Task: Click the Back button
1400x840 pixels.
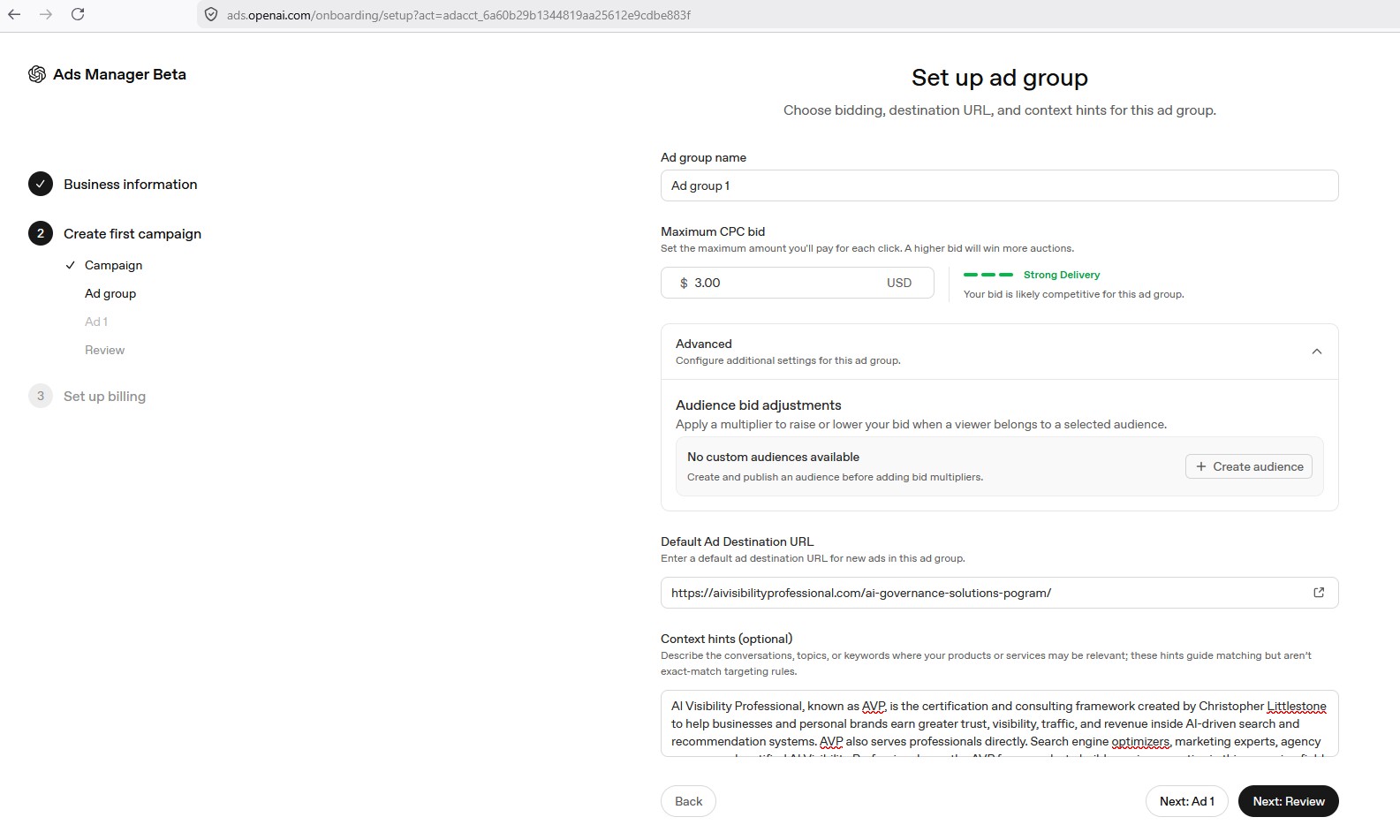Action: pyautogui.click(x=688, y=801)
